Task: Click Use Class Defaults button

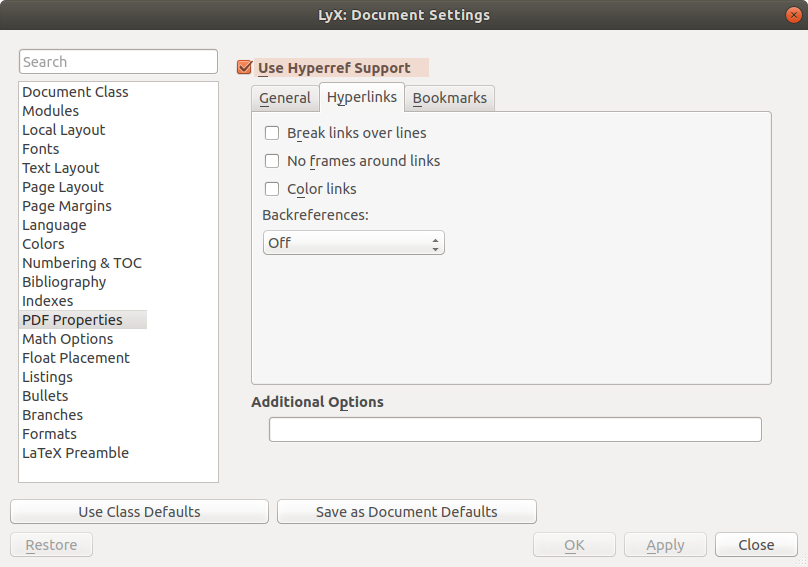Action: (139, 512)
